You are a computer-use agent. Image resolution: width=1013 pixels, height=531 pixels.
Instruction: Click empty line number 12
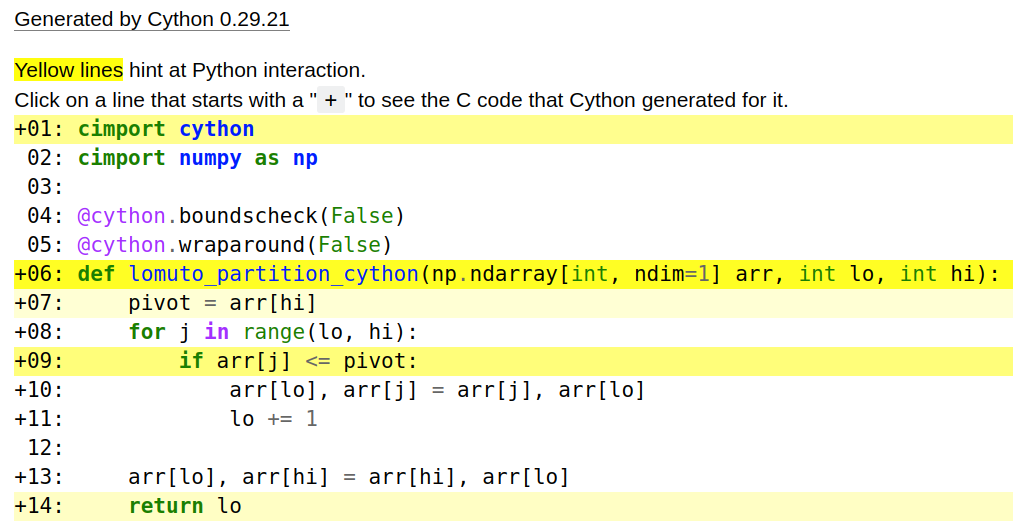(x=45, y=448)
